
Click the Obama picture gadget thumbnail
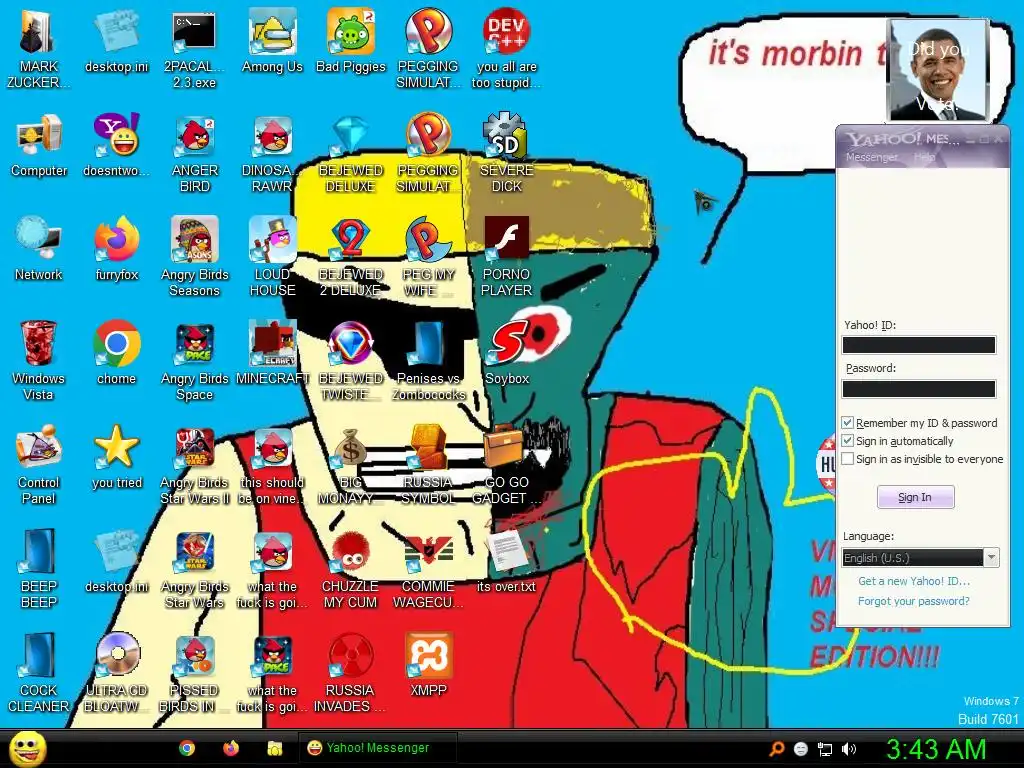tap(938, 69)
